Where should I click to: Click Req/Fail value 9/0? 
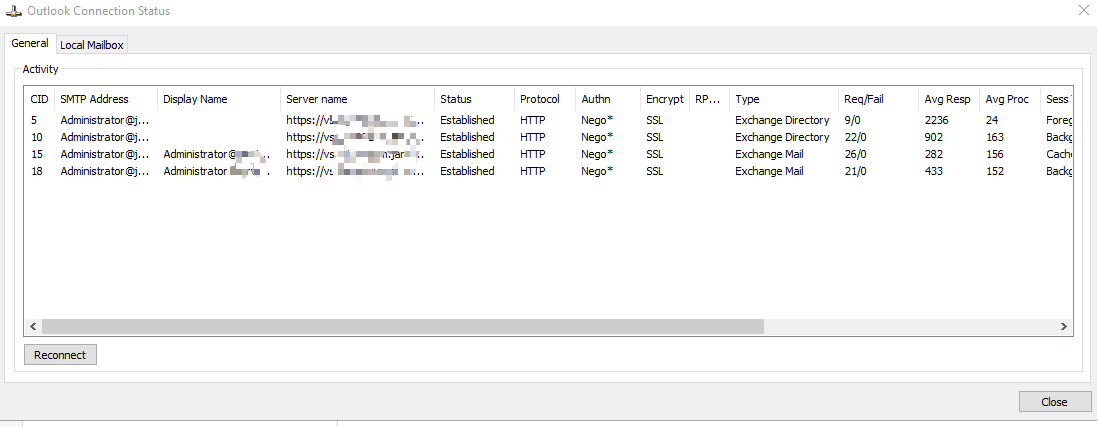coord(852,120)
